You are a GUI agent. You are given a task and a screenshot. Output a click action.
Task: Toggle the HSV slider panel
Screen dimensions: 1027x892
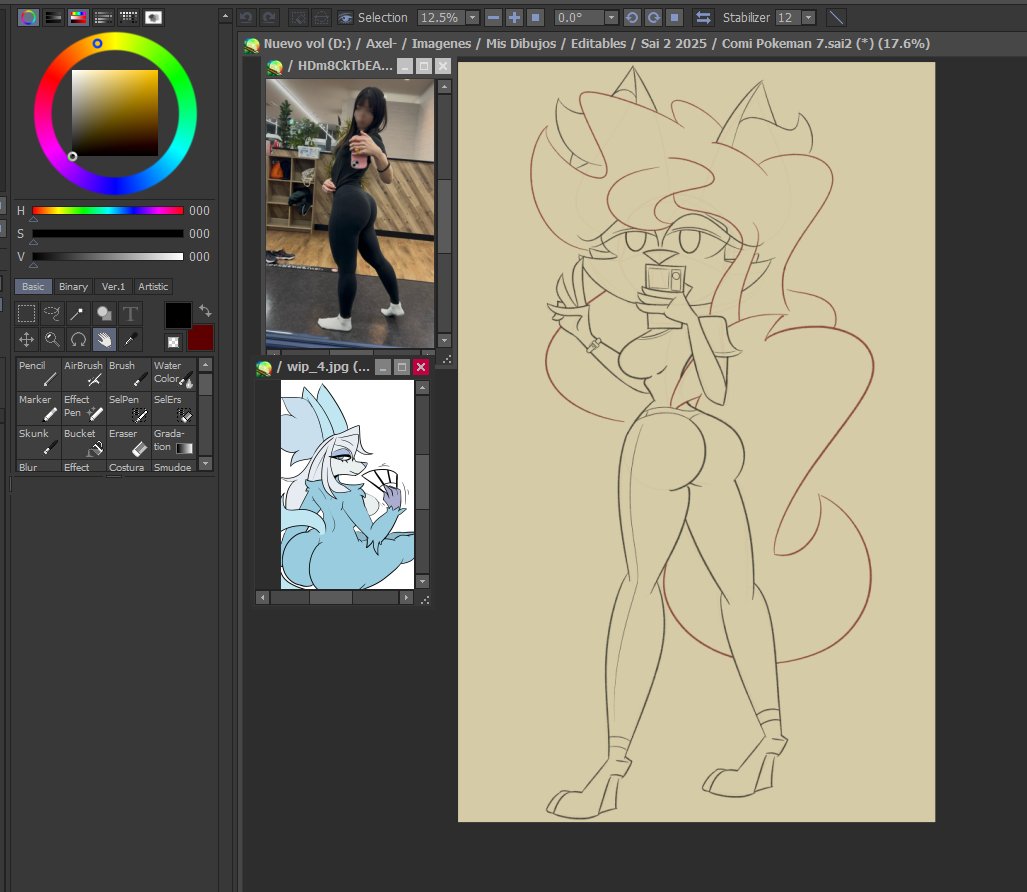(78, 17)
